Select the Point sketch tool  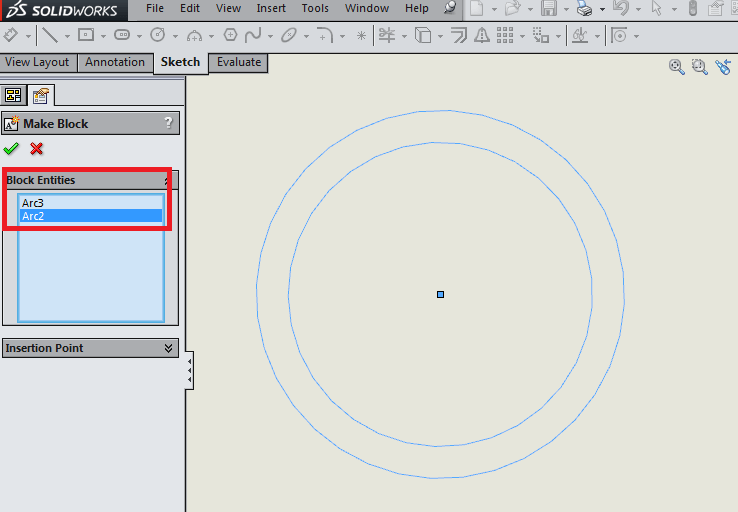(x=361, y=36)
